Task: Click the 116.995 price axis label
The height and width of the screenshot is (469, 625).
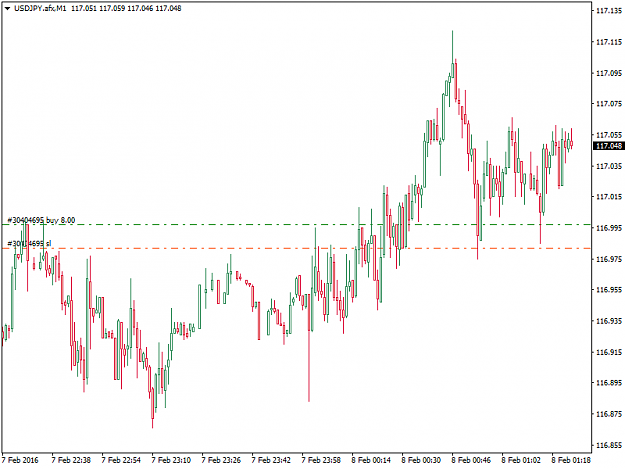Action: click(x=609, y=228)
